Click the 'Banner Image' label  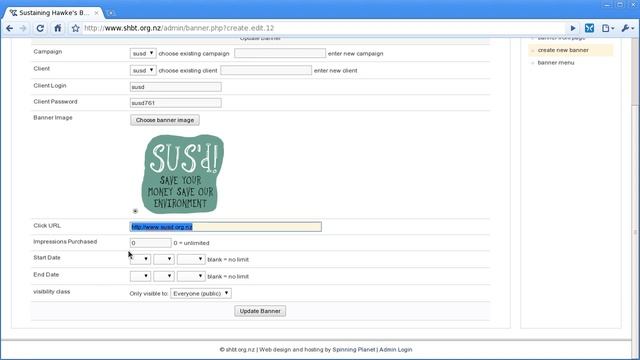pyautogui.click(x=53, y=118)
